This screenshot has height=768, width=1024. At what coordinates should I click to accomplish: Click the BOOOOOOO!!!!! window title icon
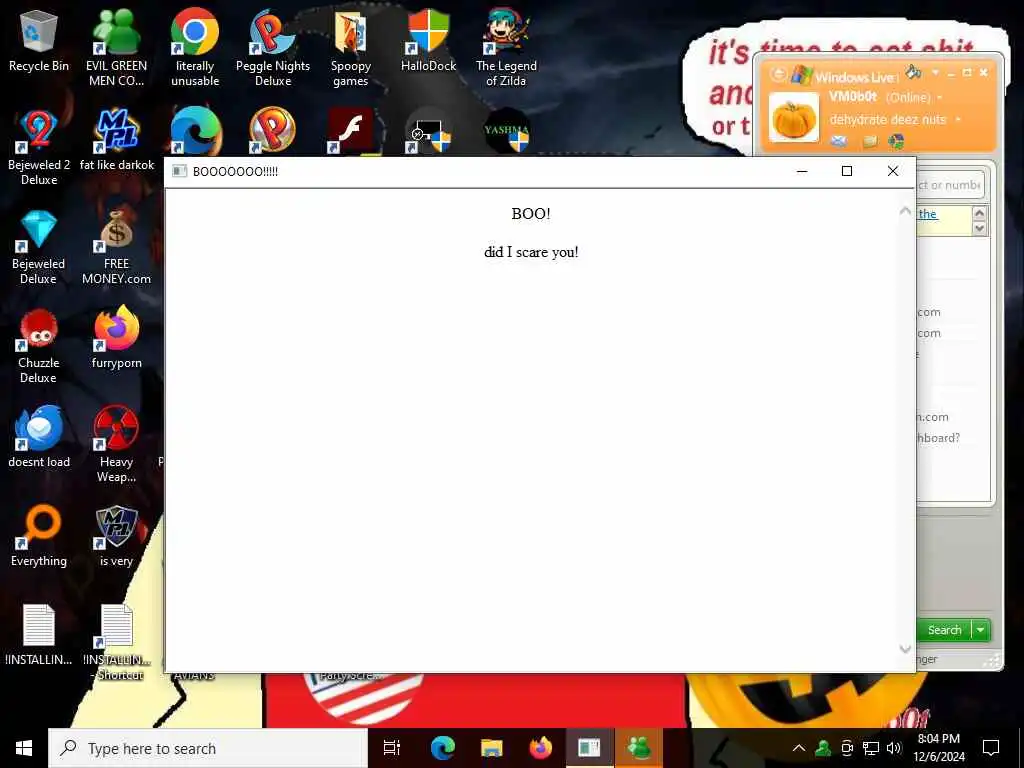point(179,171)
